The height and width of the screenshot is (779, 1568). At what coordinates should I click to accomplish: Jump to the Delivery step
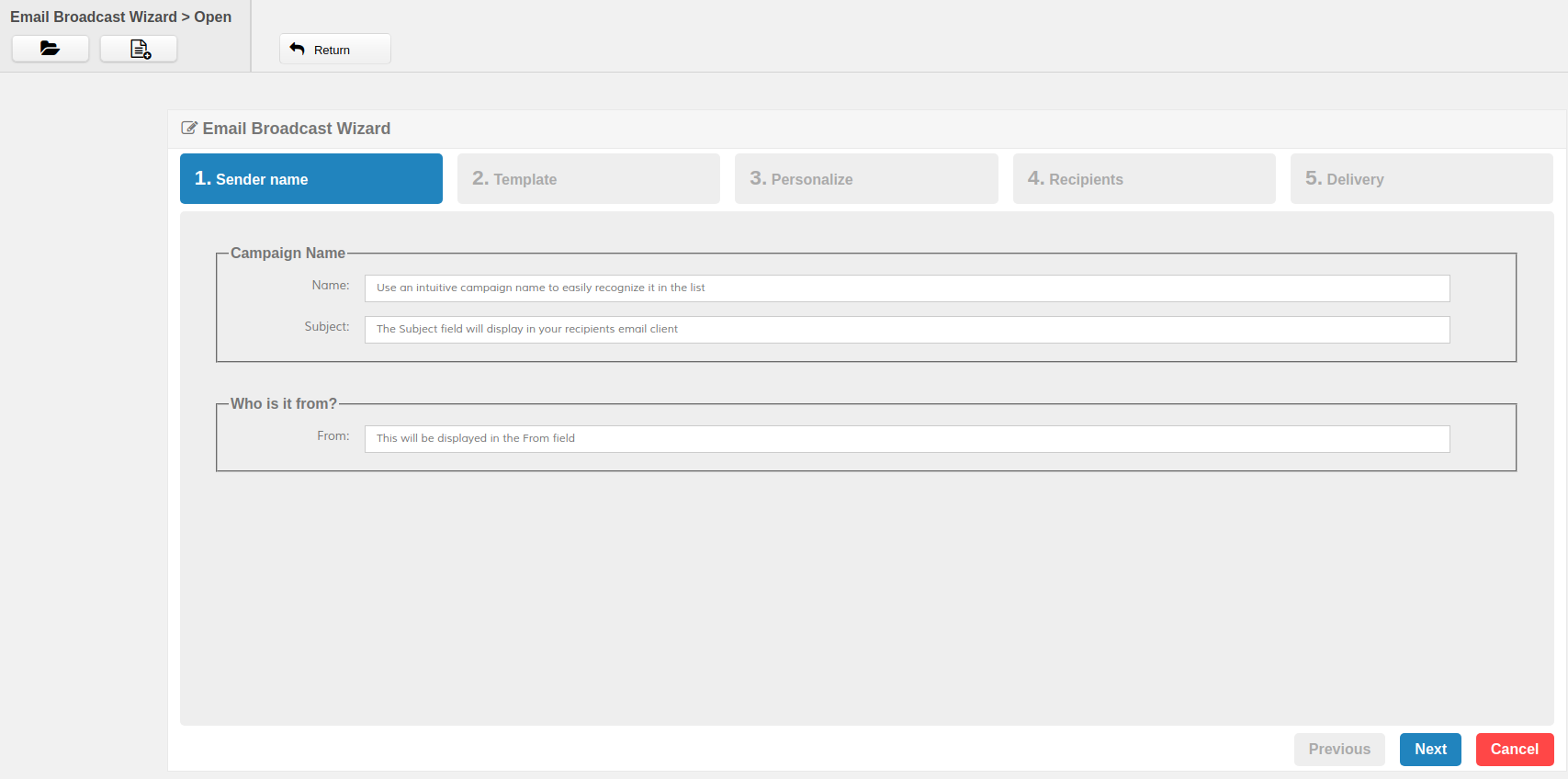tap(1421, 179)
